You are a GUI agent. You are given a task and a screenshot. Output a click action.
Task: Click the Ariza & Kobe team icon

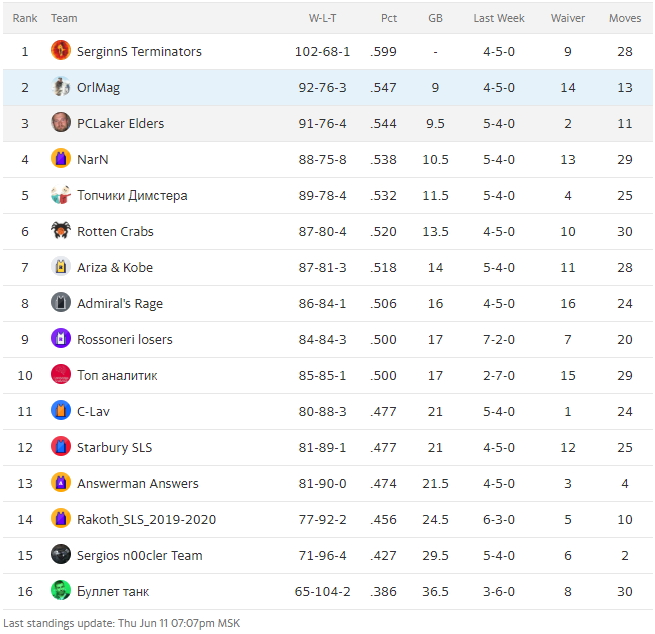(61, 267)
